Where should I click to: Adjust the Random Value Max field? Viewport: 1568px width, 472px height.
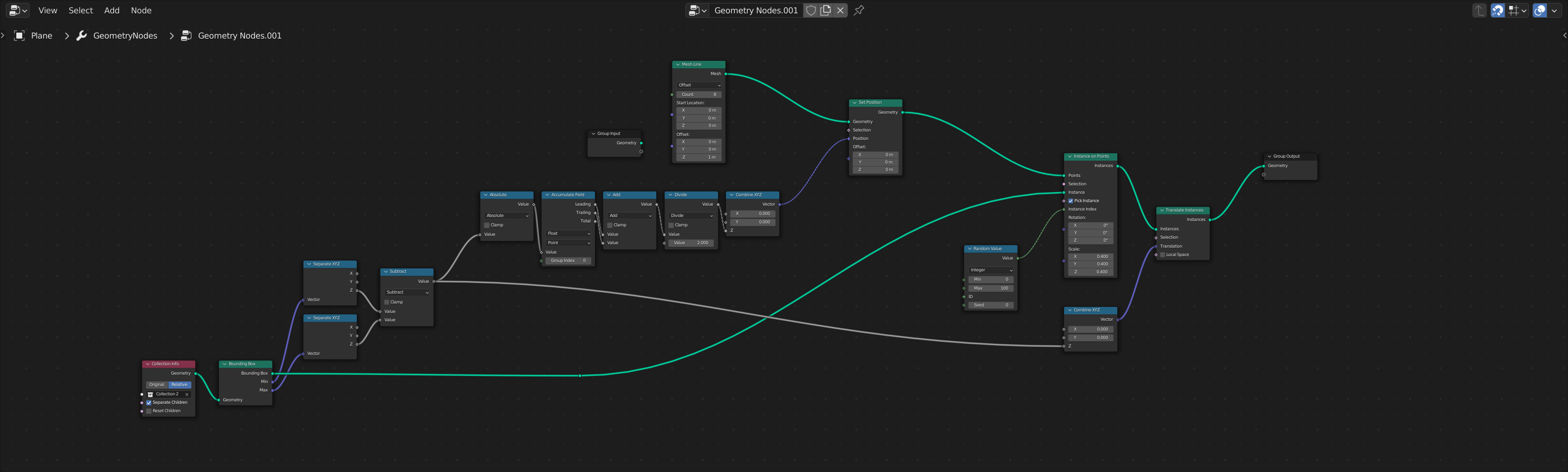coord(991,288)
